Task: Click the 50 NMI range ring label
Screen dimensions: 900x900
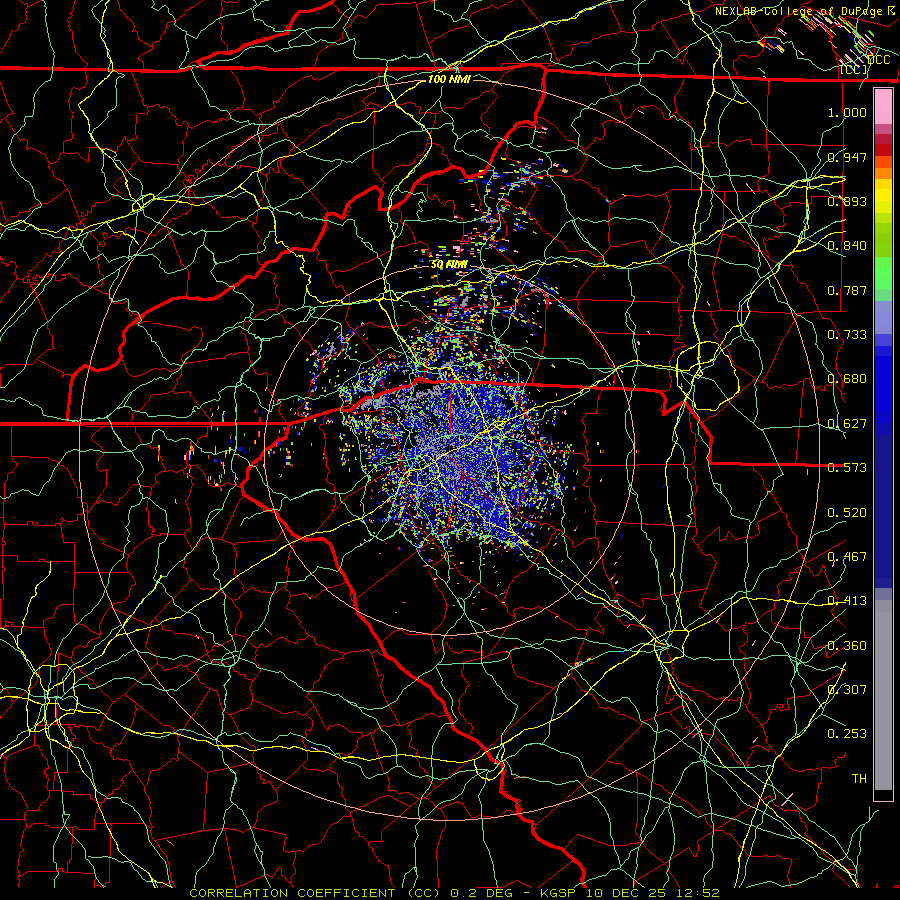Action: click(449, 265)
